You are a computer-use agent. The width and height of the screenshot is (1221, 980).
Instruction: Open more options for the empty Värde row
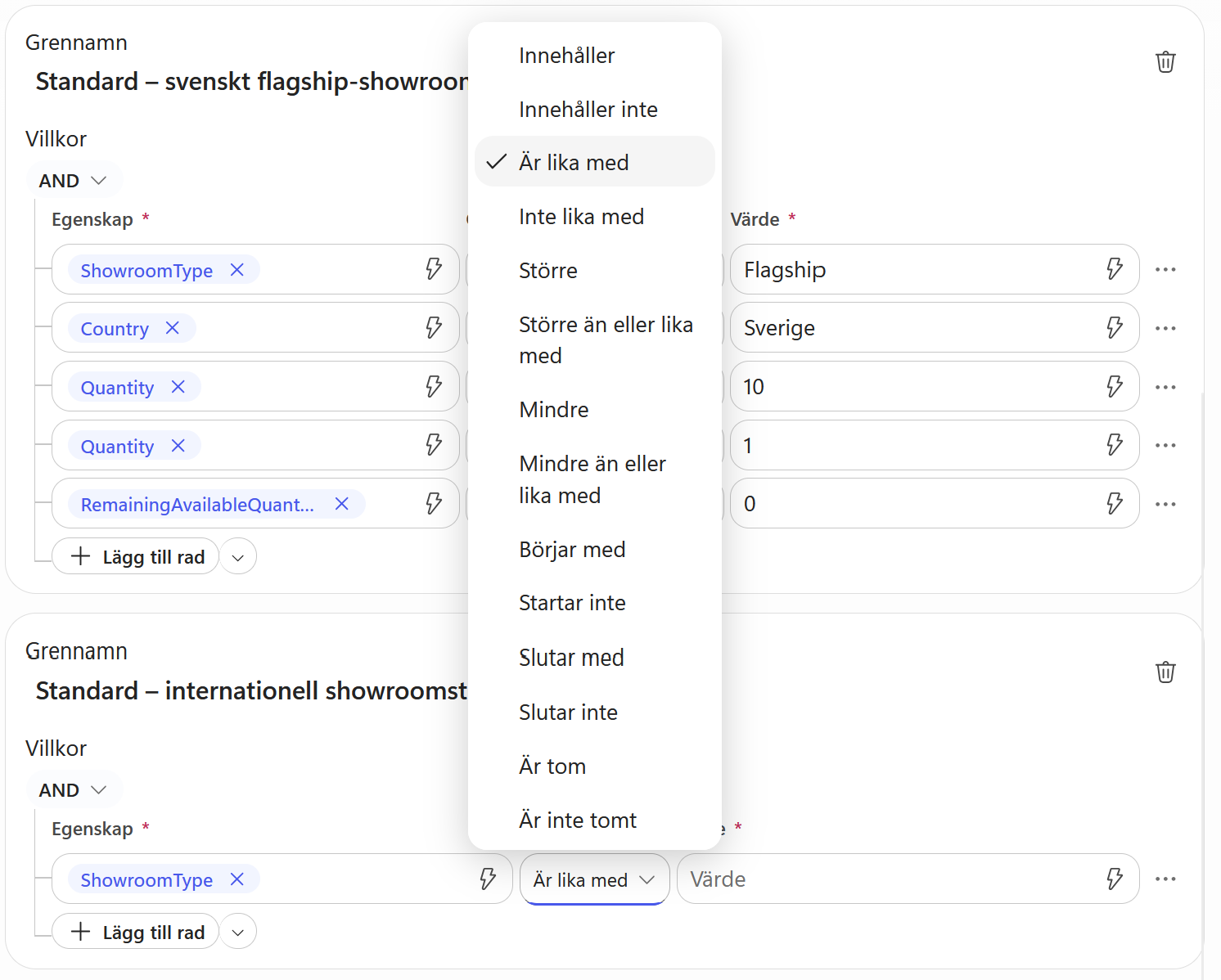click(1165, 879)
